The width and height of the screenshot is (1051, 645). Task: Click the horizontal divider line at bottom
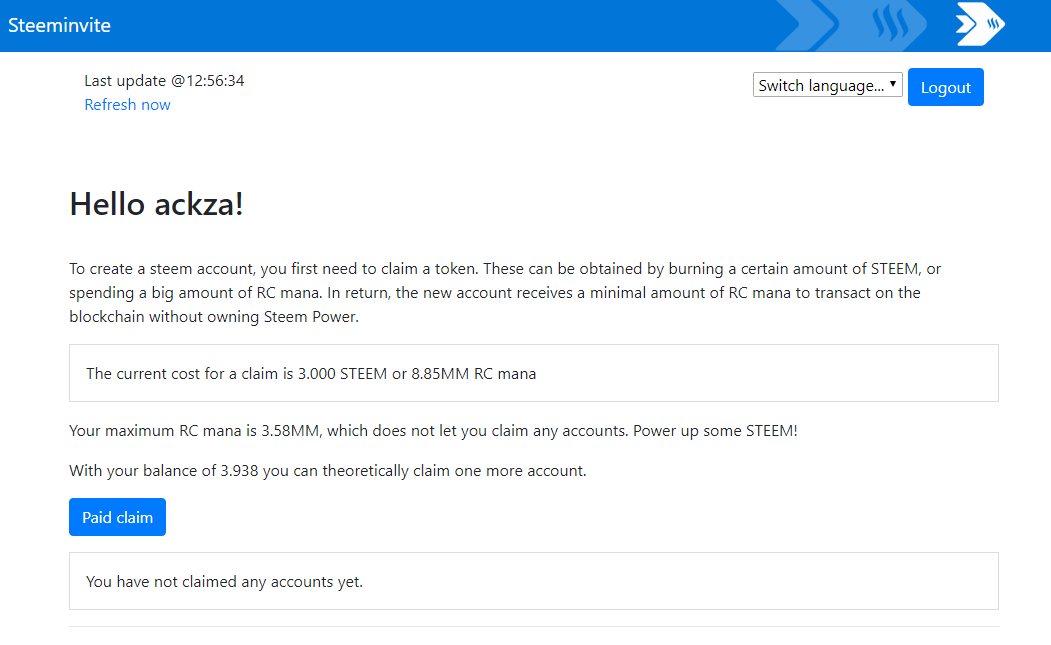[533, 626]
